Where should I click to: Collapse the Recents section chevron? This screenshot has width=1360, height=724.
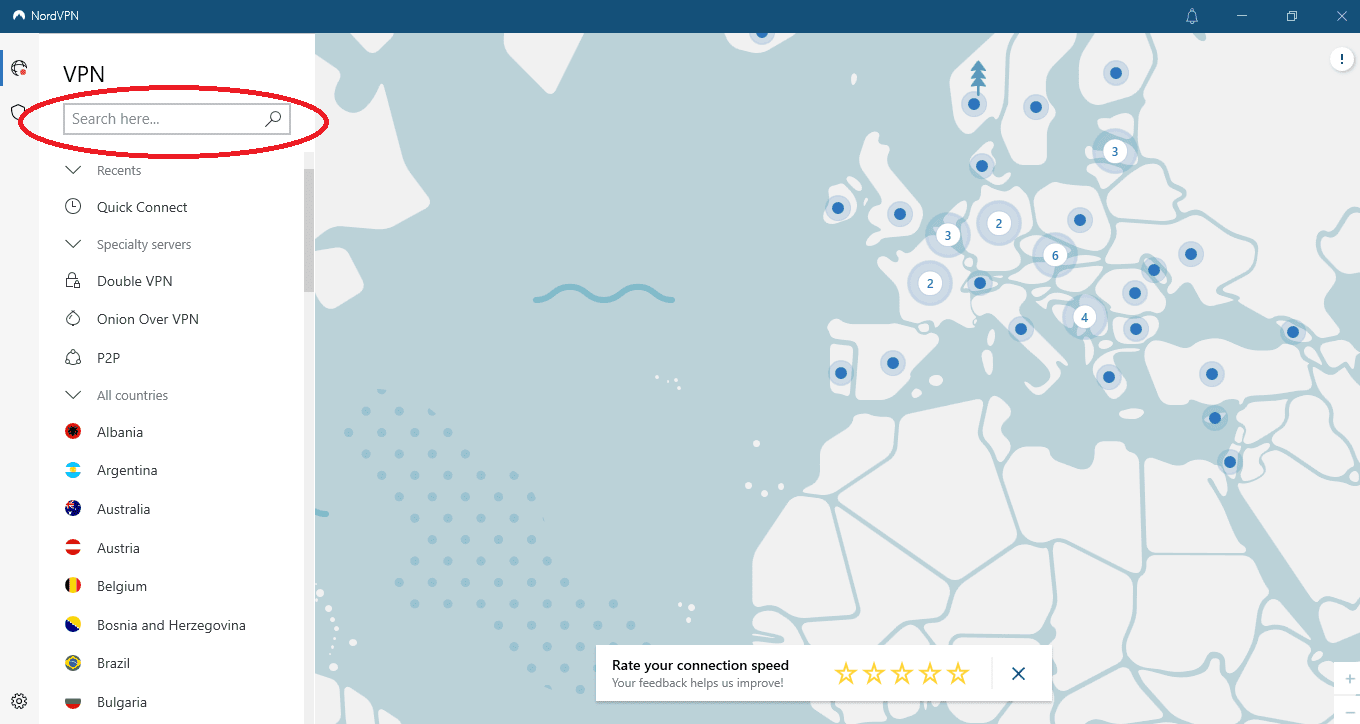(73, 170)
